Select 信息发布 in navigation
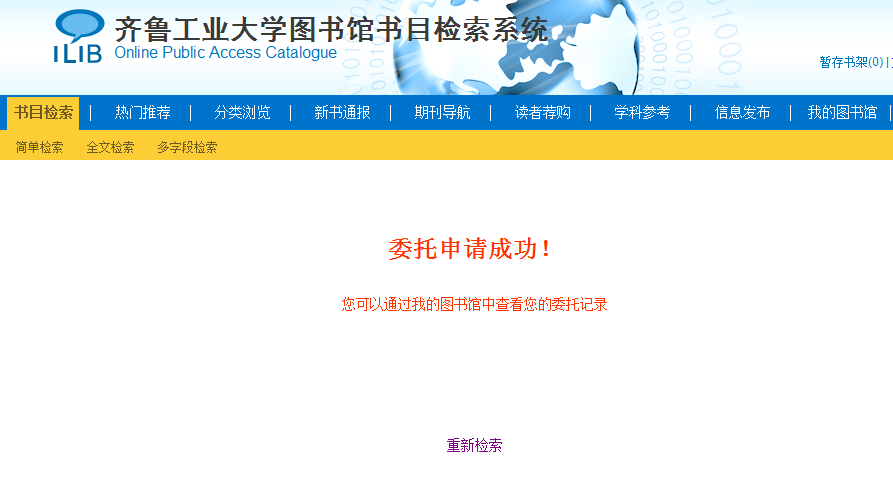The width and height of the screenshot is (893, 504). (742, 113)
